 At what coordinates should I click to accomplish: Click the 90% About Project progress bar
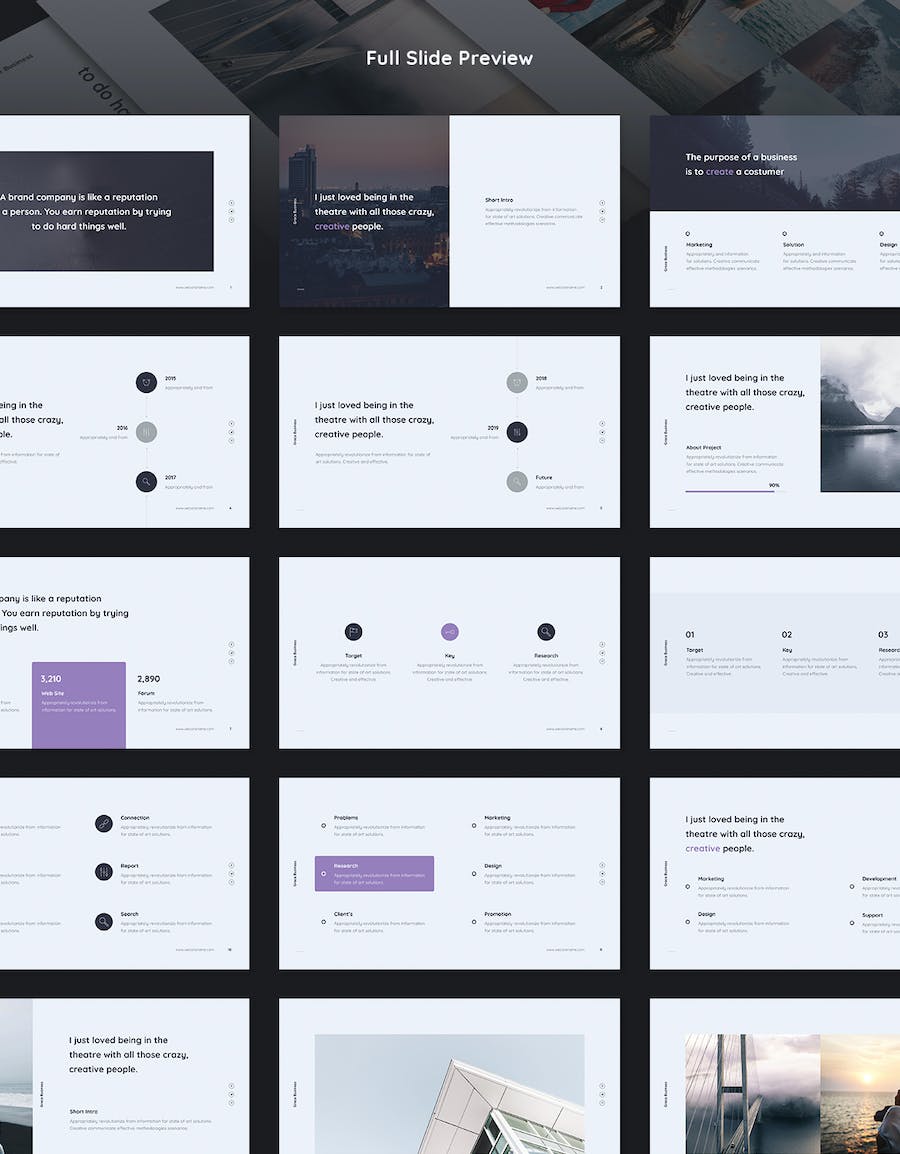coord(732,491)
